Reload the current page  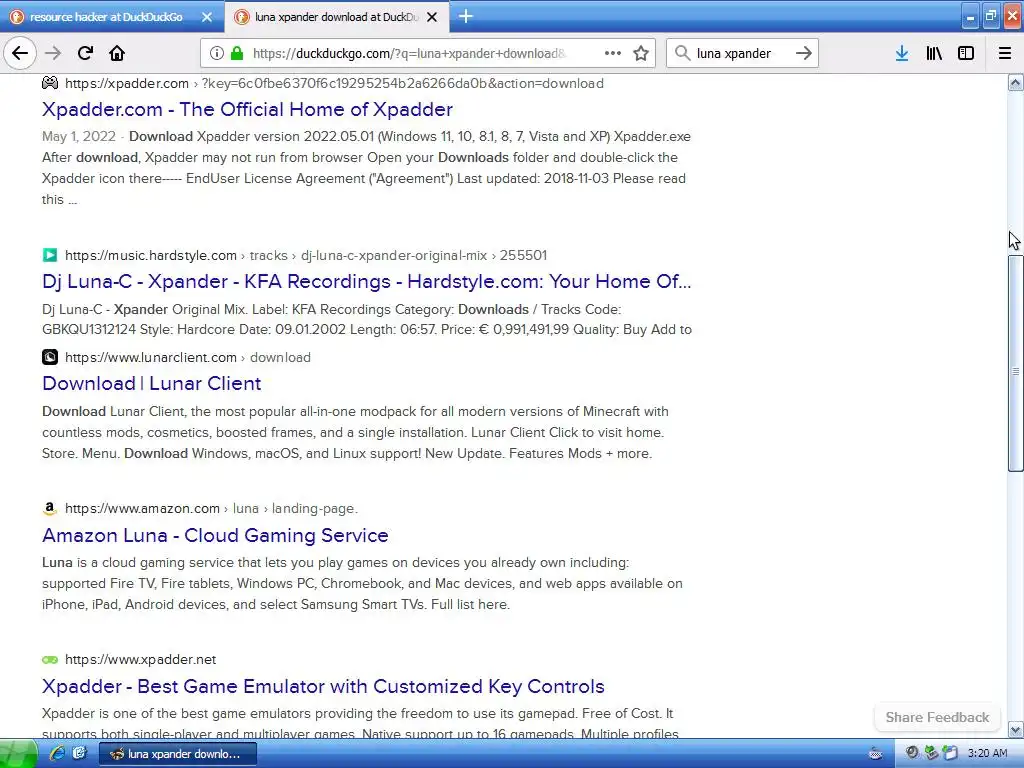point(85,53)
